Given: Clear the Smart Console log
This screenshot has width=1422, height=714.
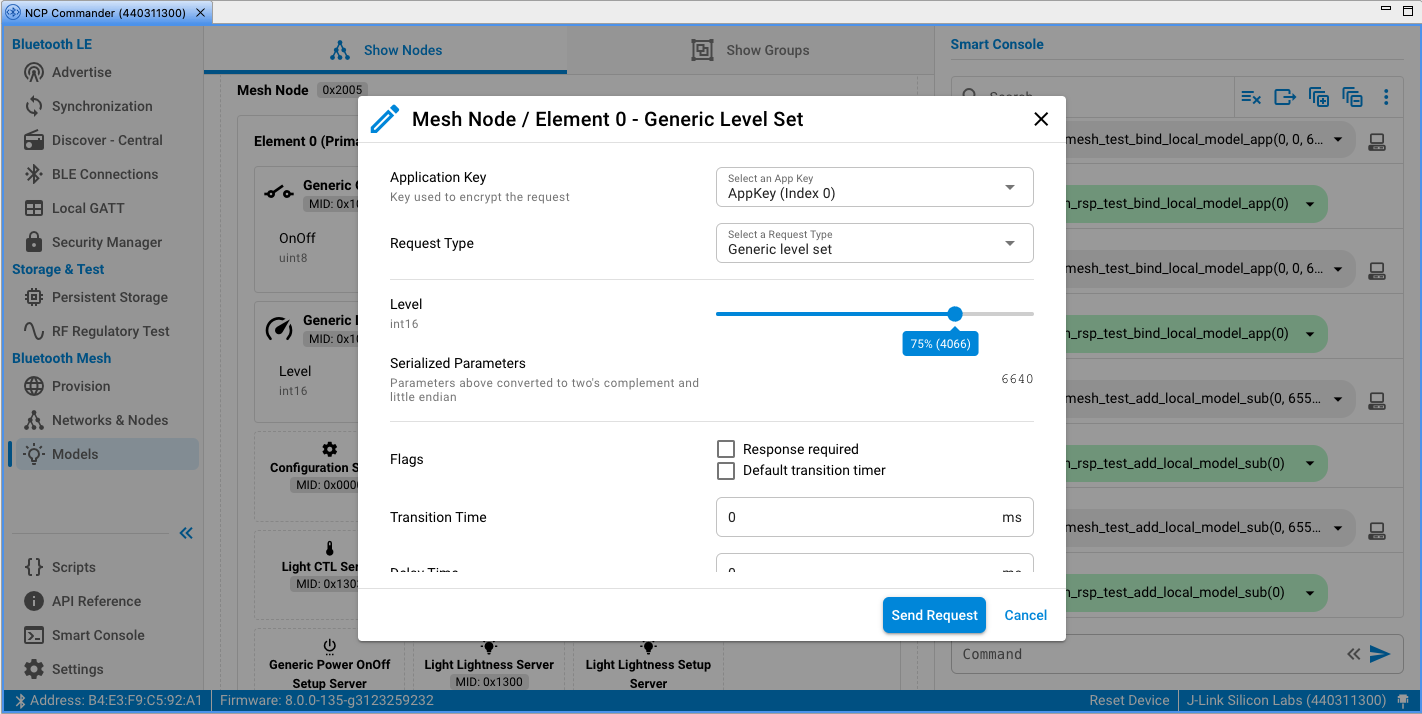Looking at the screenshot, I should pyautogui.click(x=1251, y=97).
